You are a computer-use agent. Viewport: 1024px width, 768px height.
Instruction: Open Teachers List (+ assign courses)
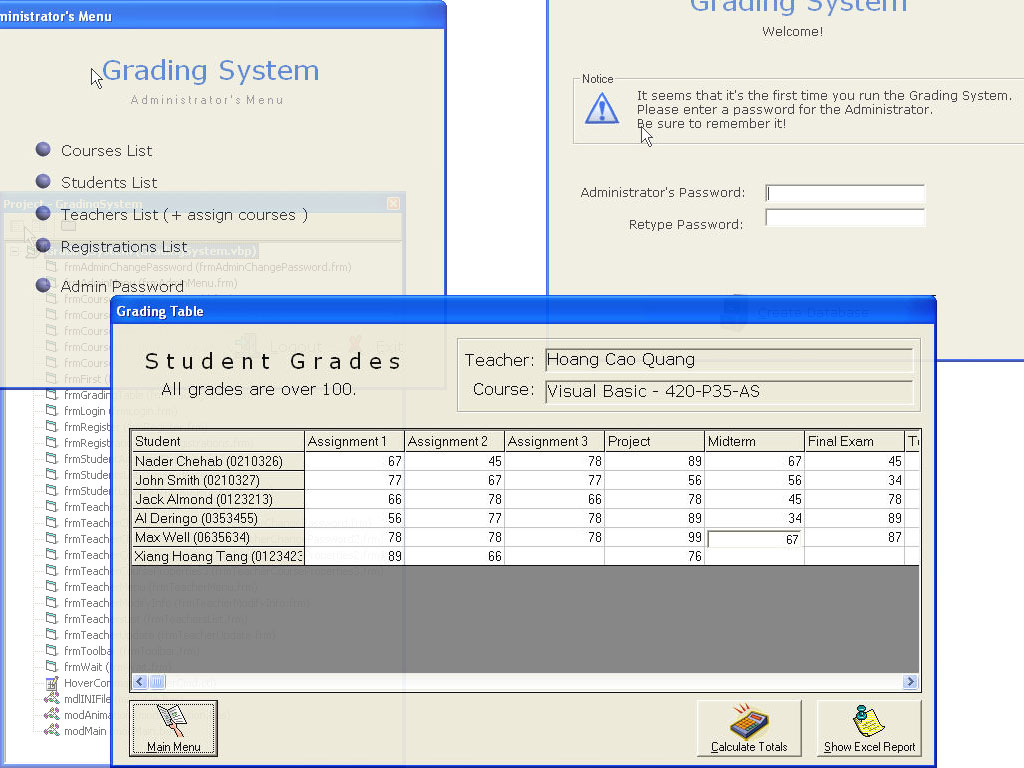[x=184, y=215]
